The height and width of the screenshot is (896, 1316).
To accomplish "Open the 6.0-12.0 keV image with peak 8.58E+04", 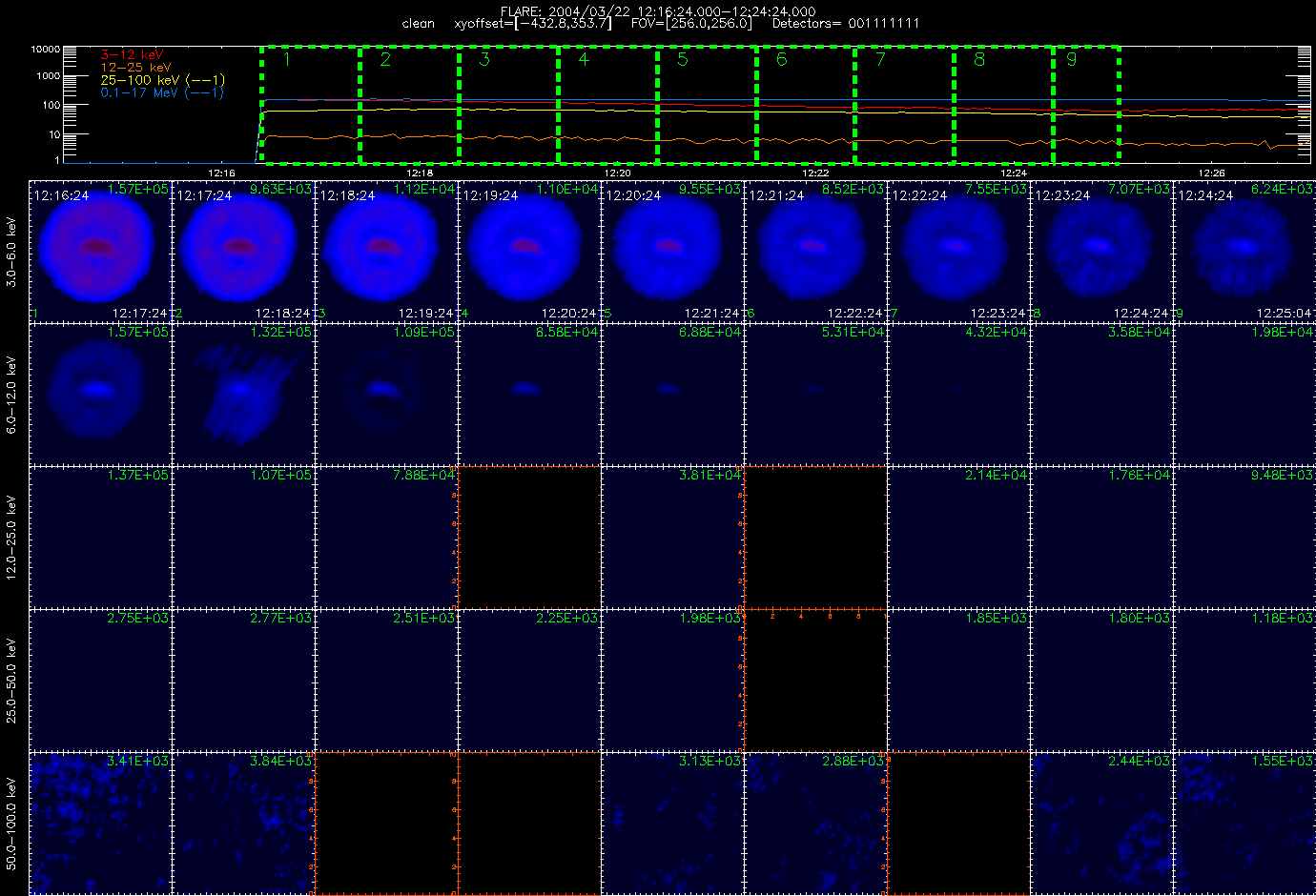I will (529, 394).
